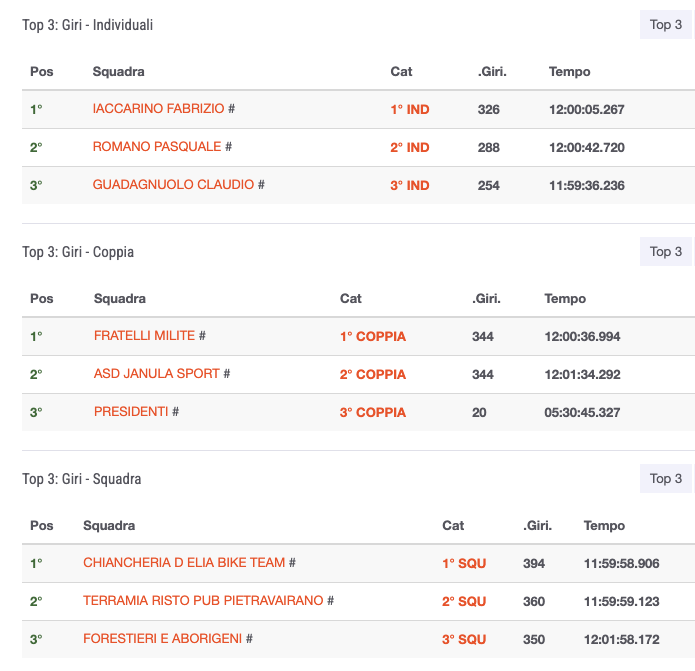The image size is (695, 671).
Task: Click the Tempo header in Individuali table
Action: (570, 71)
